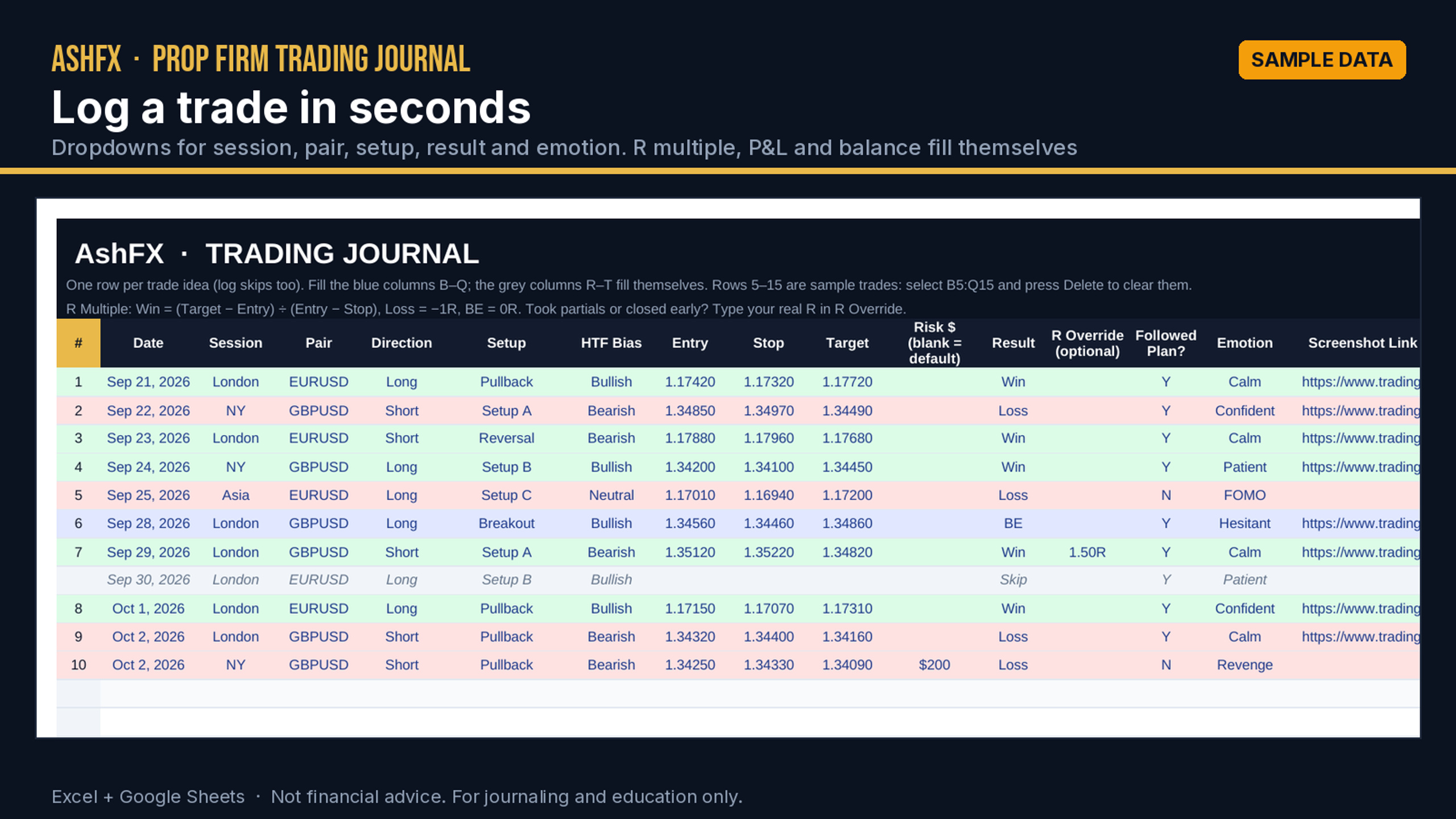Select the 1.50R override cell
The image size is (1456, 819).
tap(1087, 552)
